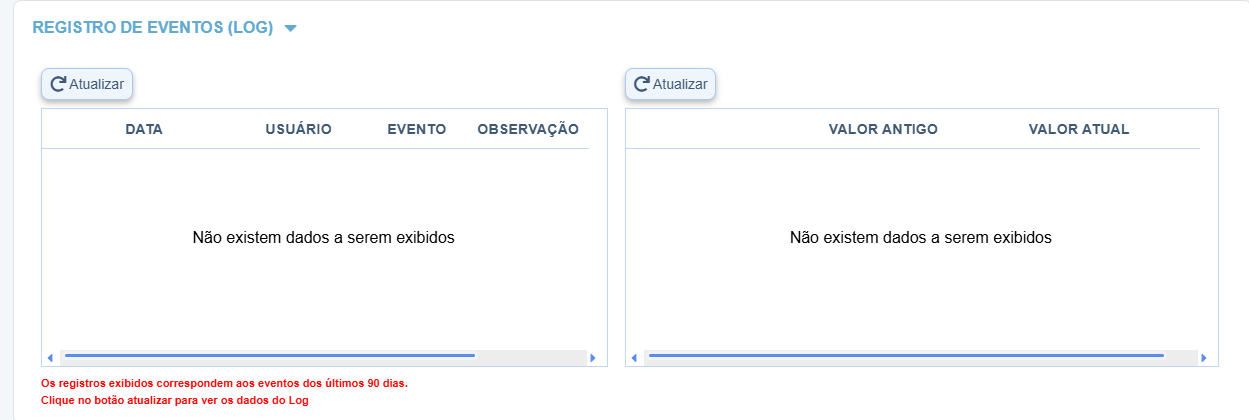The width and height of the screenshot is (1249, 420).
Task: Sort by the DATA column header
Action: point(144,129)
